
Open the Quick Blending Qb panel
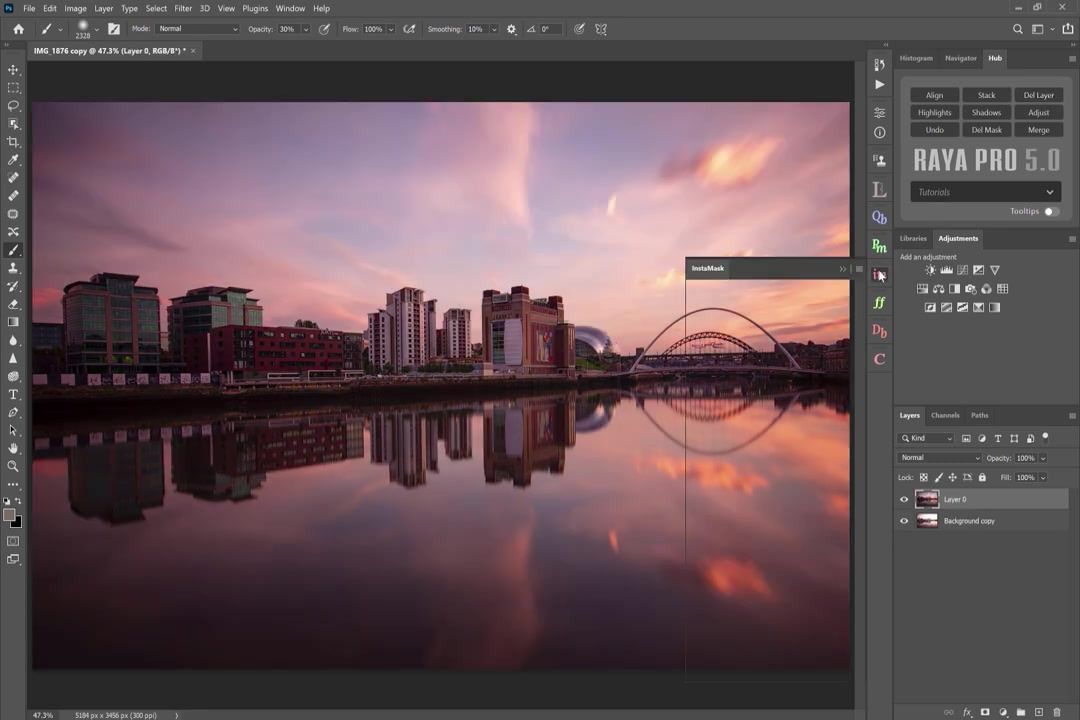click(879, 217)
